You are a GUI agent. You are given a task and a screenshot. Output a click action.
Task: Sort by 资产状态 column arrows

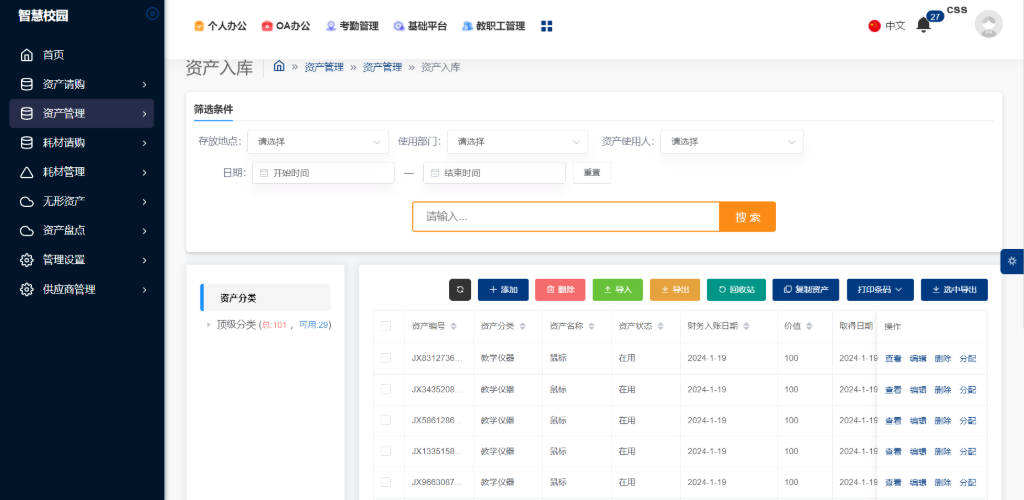pyautogui.click(x=660, y=326)
